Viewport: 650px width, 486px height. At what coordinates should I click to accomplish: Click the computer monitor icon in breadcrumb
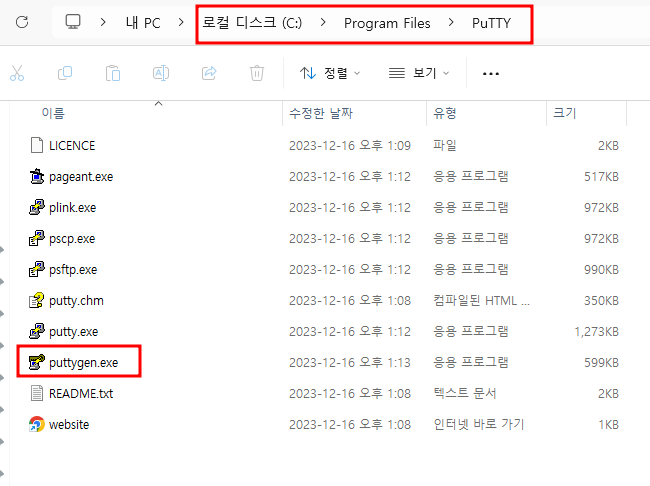73,22
